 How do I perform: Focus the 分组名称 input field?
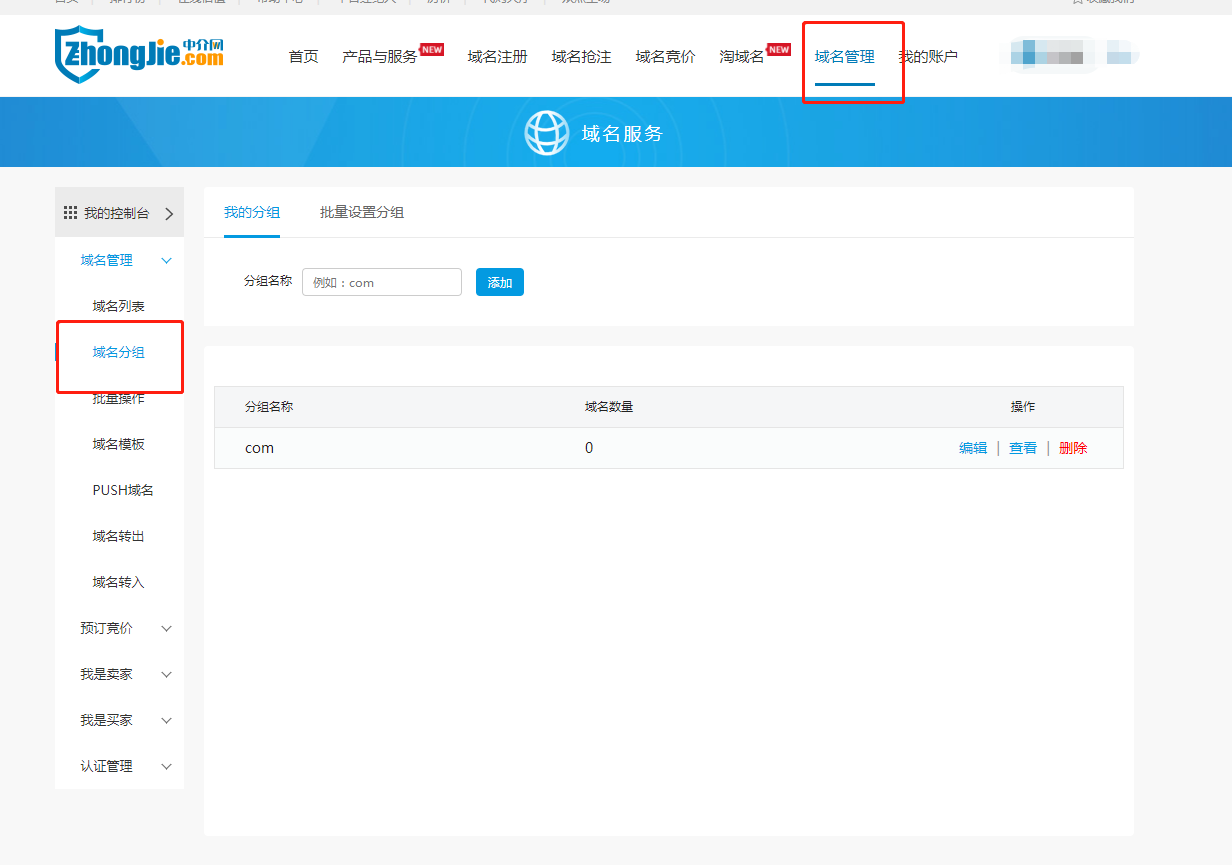pos(381,283)
